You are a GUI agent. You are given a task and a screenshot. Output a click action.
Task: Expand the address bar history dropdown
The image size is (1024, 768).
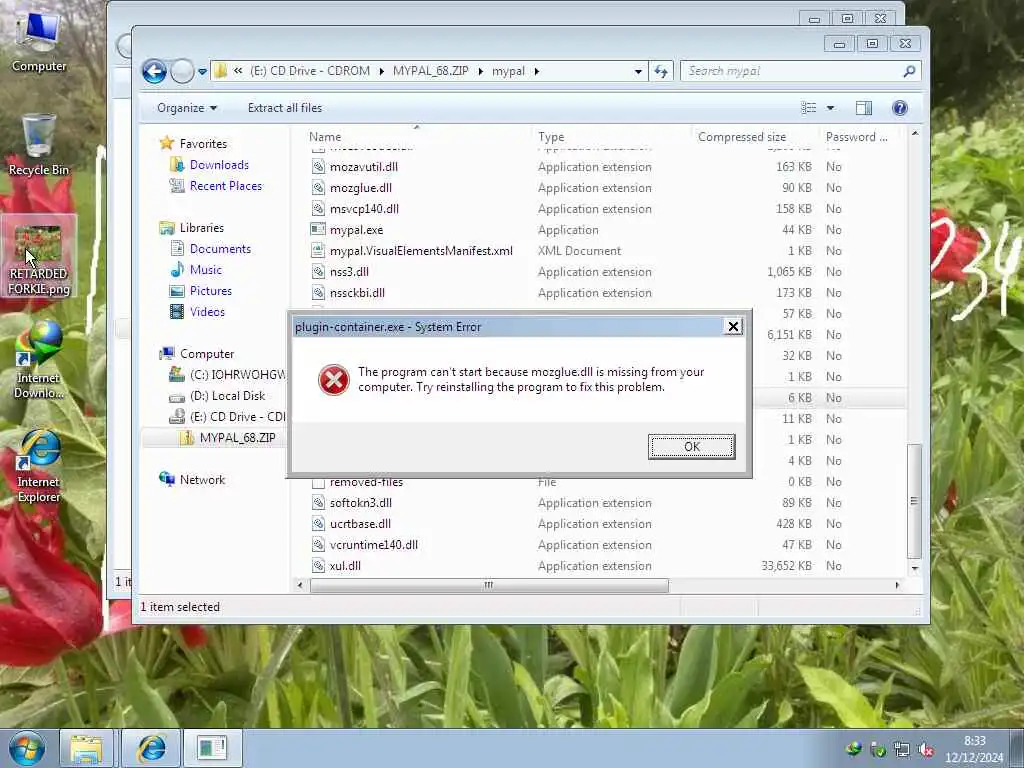point(638,71)
